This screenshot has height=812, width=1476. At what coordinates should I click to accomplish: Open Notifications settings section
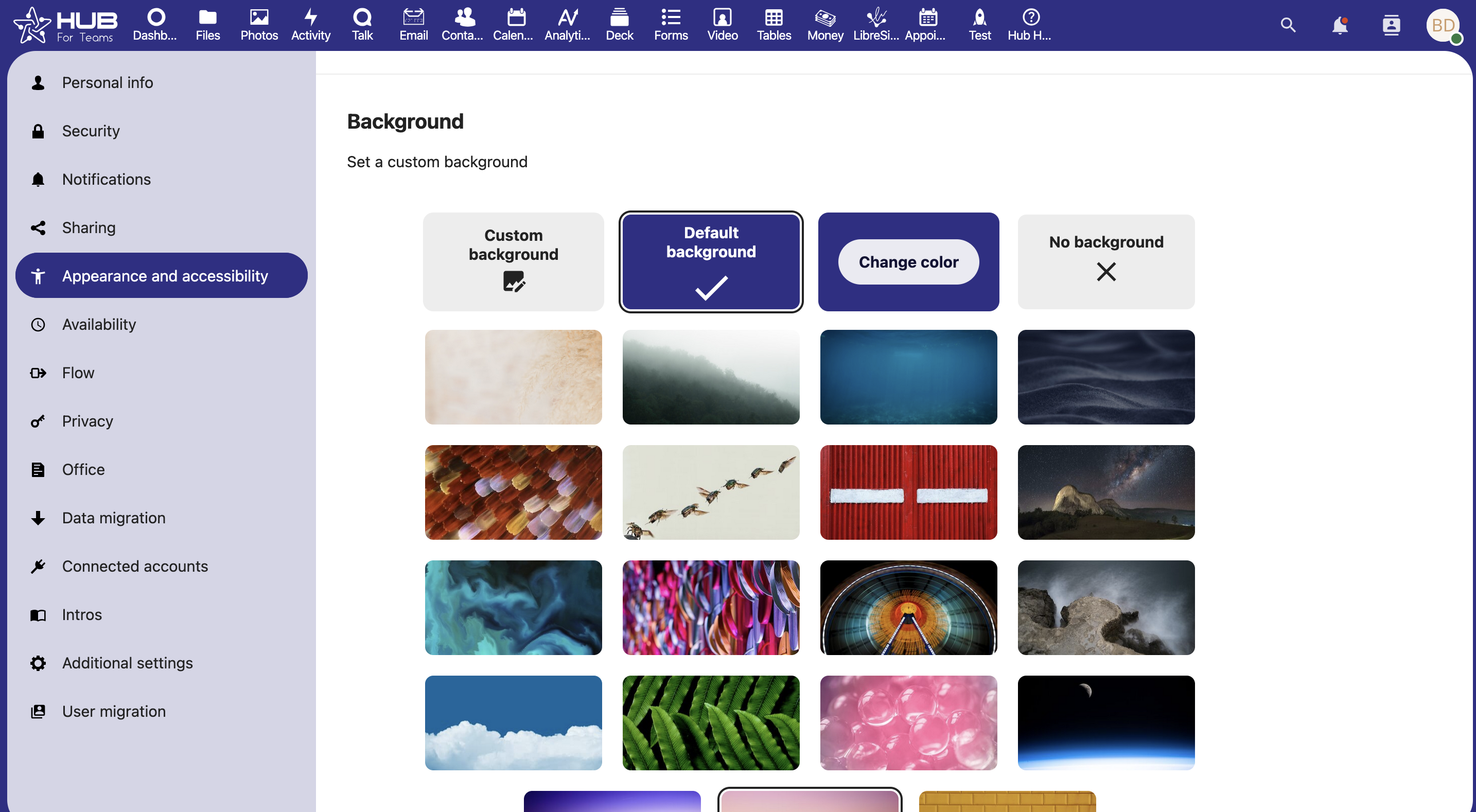[162, 180]
